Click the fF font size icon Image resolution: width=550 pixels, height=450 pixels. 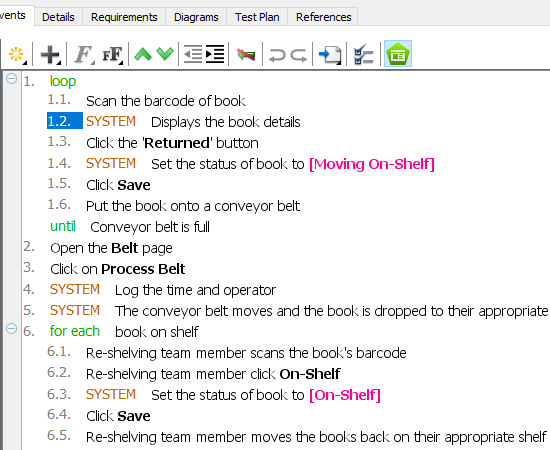[x=113, y=54]
